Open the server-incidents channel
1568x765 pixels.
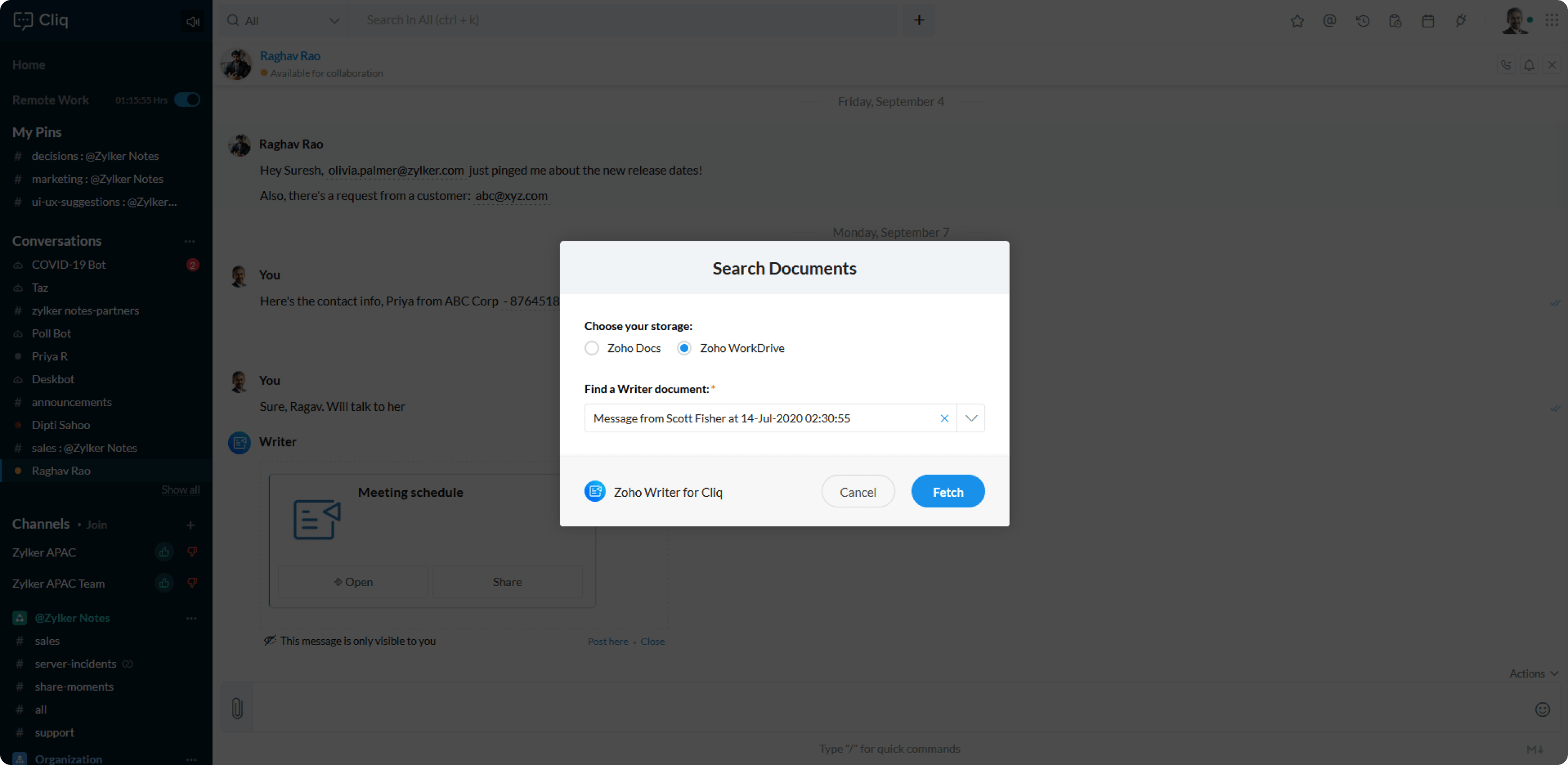pos(106,664)
